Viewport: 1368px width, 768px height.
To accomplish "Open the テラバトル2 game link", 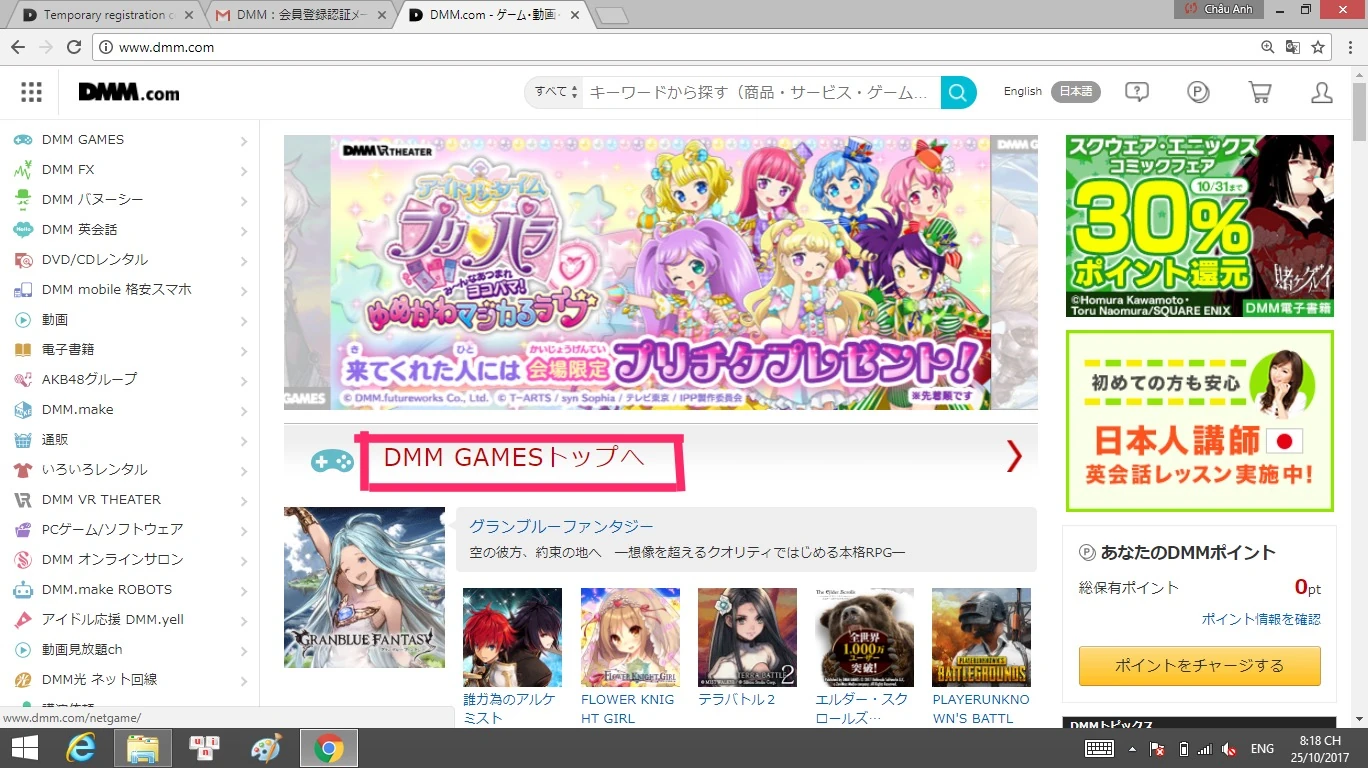I will click(737, 700).
